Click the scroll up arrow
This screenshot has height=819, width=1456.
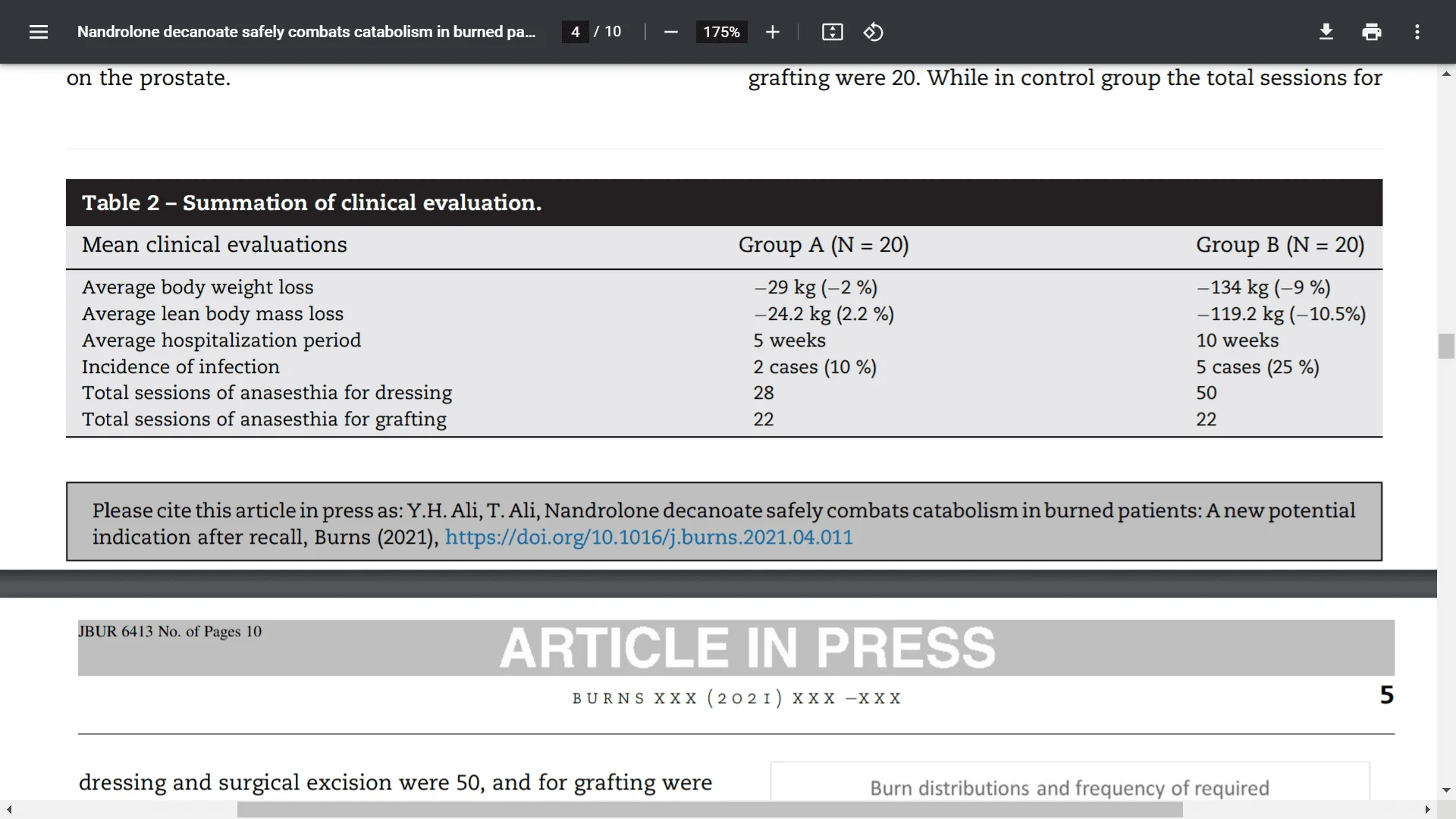[x=1446, y=74]
